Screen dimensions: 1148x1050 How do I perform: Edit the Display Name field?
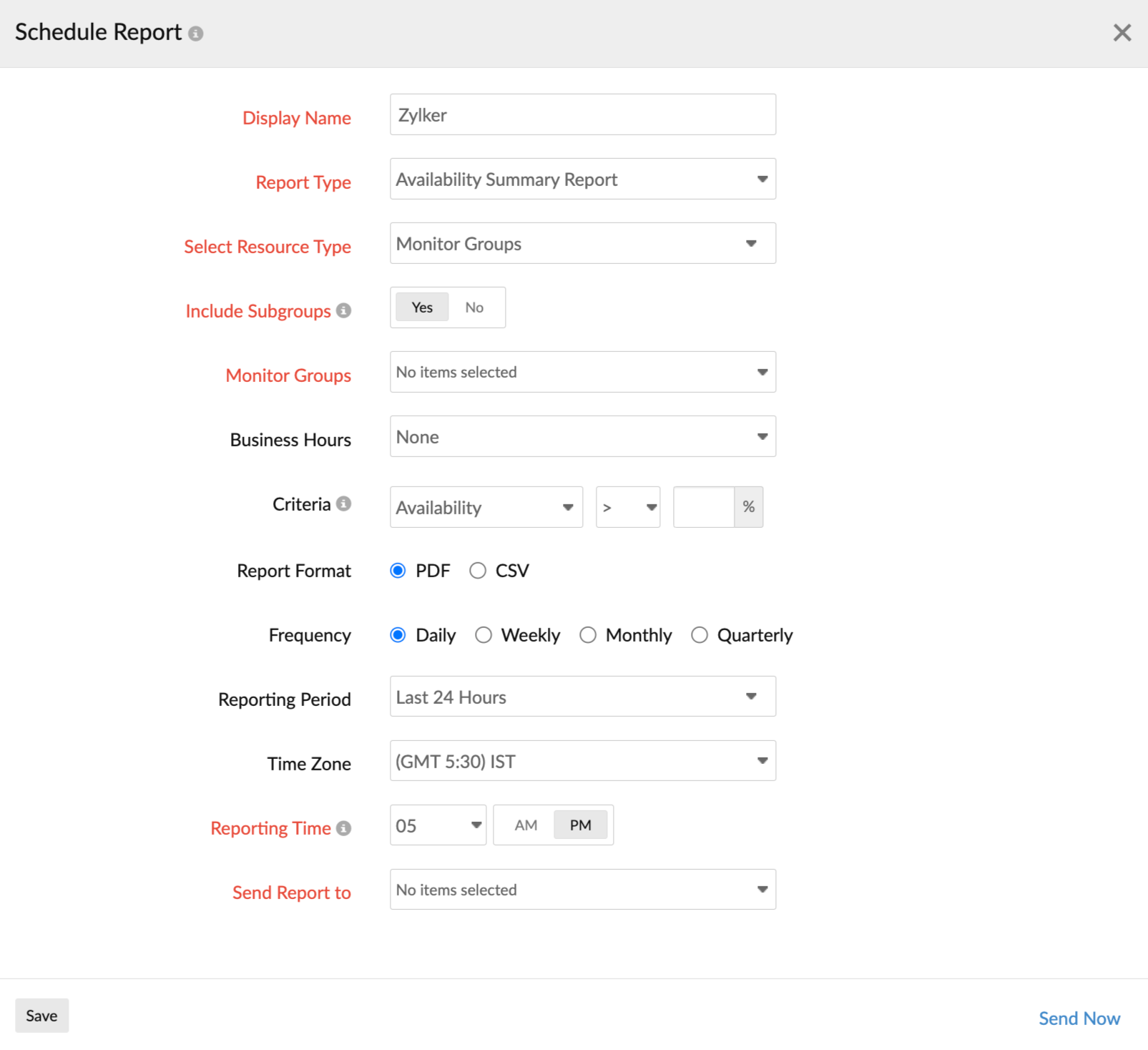click(x=582, y=114)
